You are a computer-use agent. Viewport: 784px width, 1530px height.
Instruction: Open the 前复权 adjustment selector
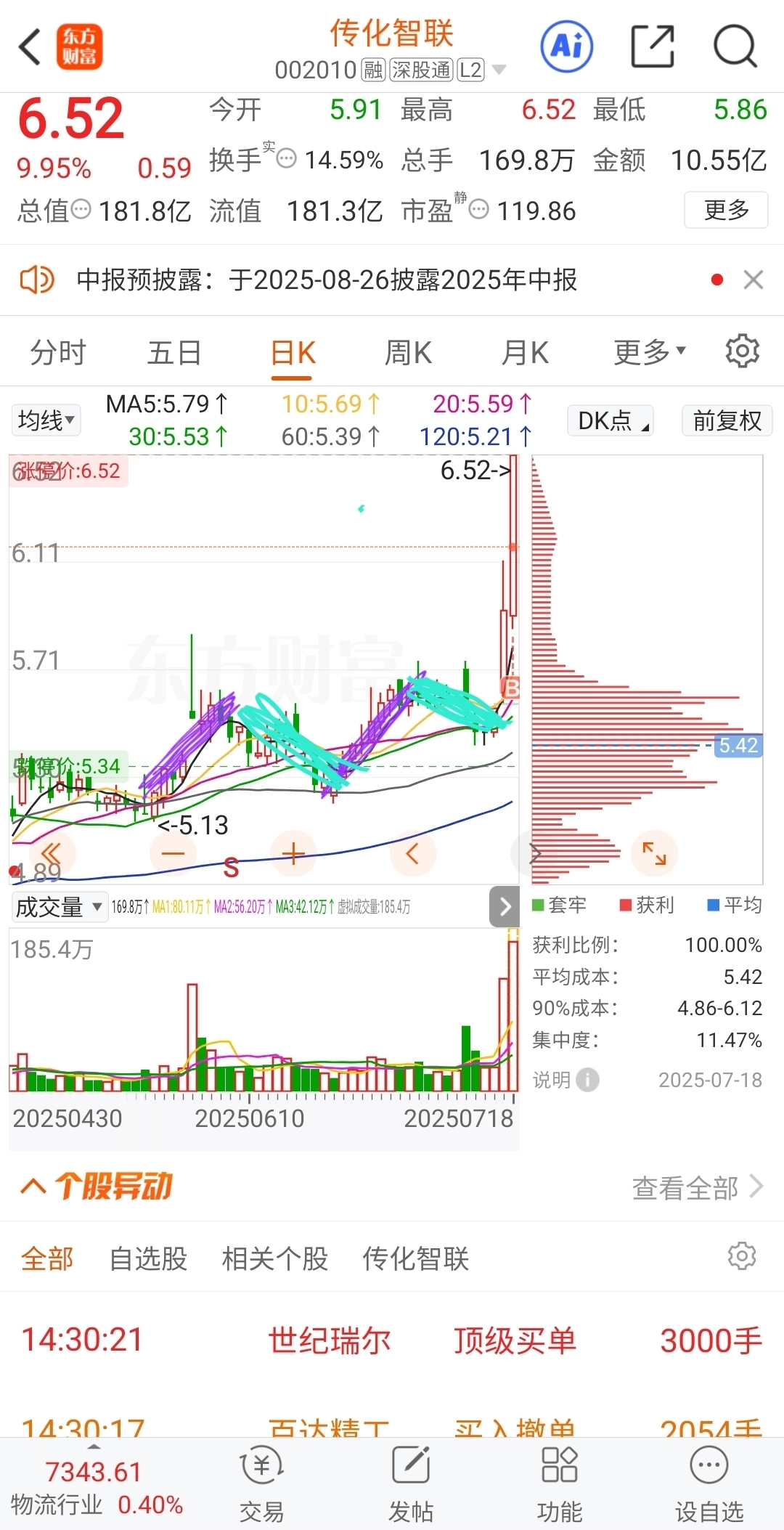pos(727,420)
